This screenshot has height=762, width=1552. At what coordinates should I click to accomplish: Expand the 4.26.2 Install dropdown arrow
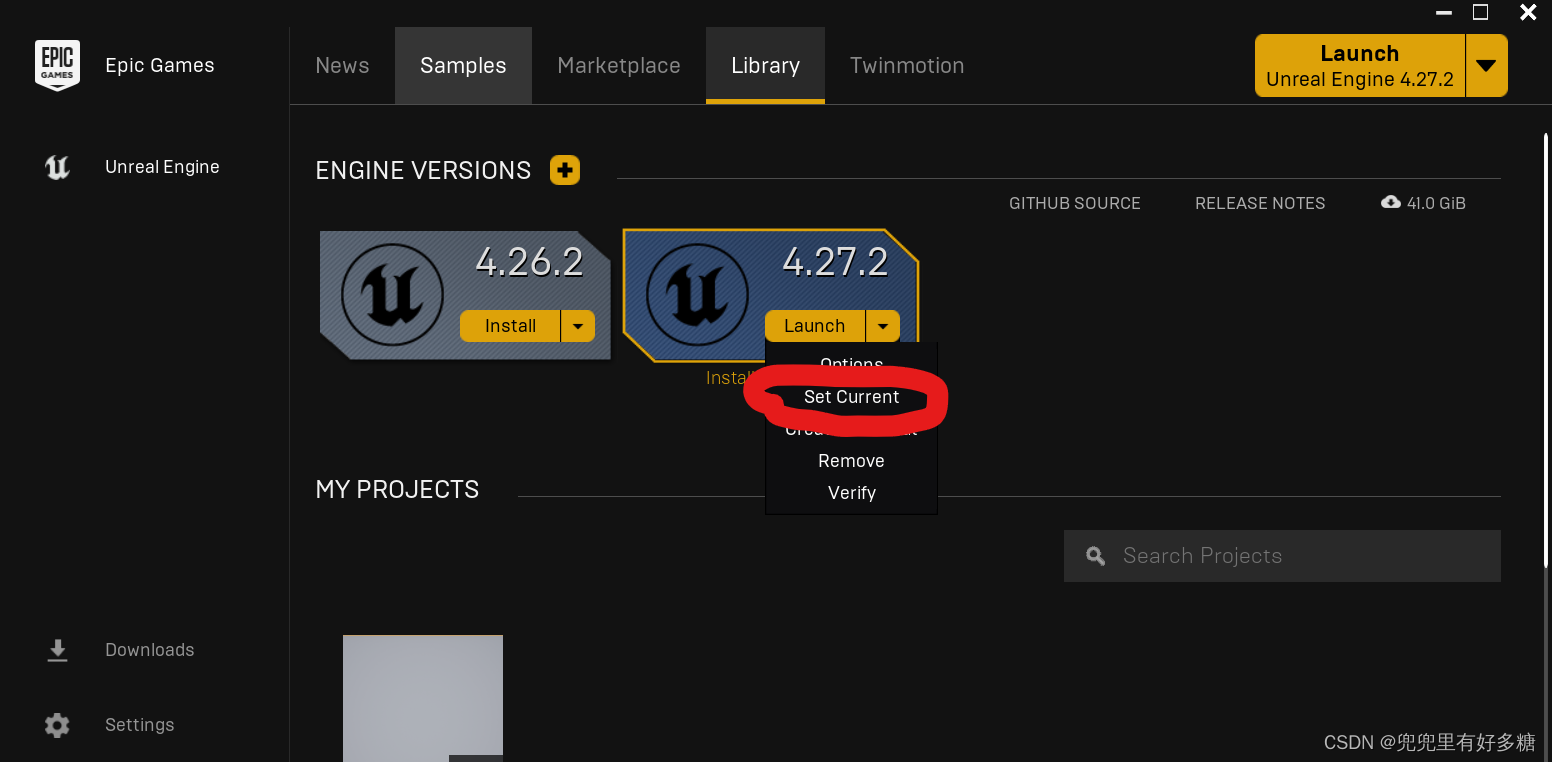coord(578,326)
